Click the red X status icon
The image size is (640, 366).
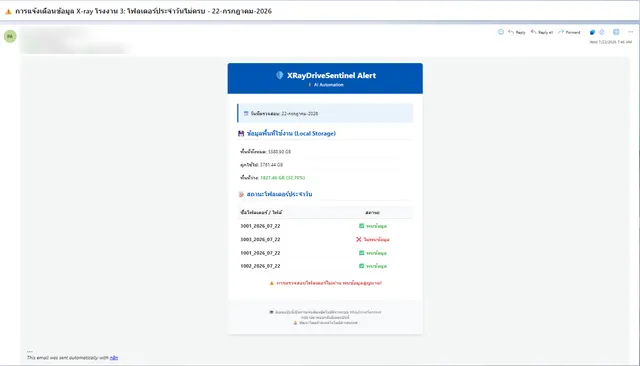click(359, 240)
